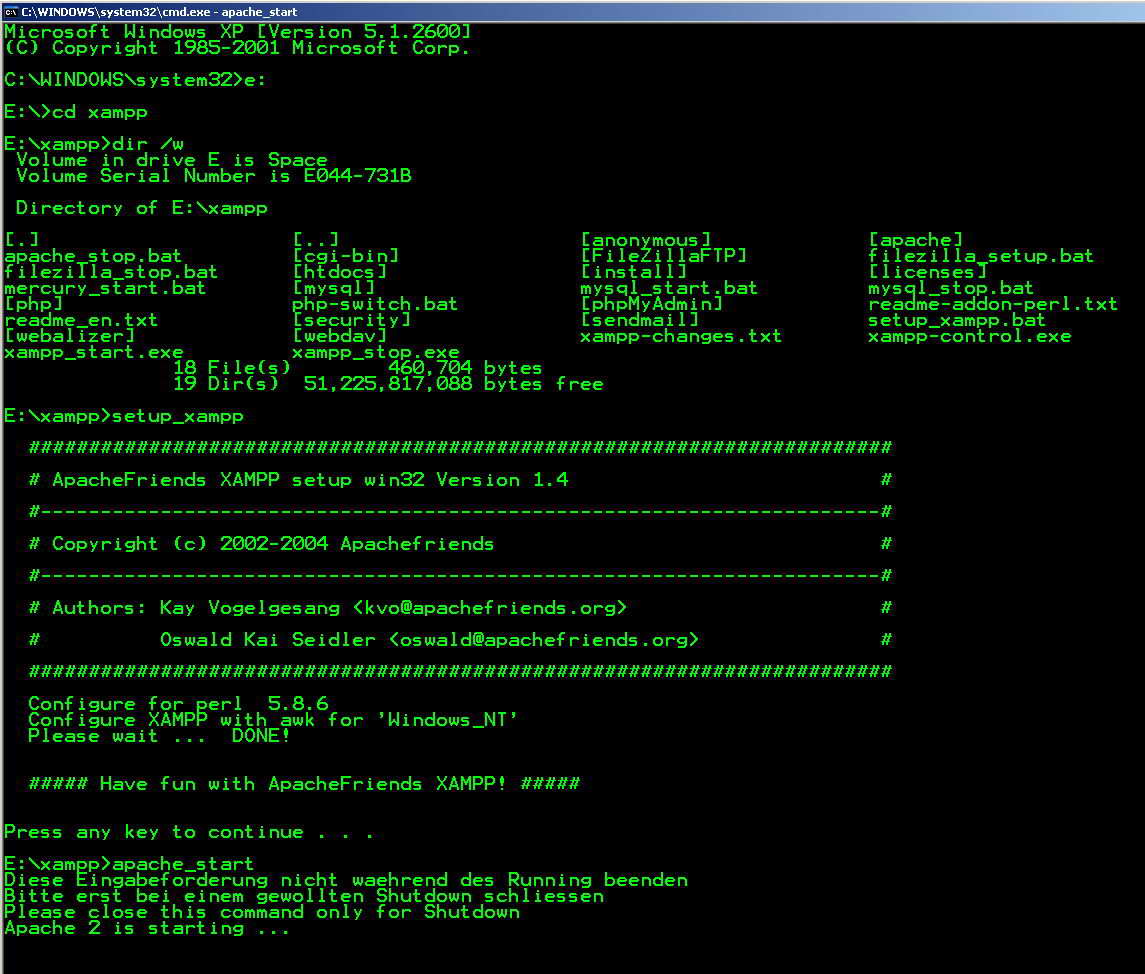The image size is (1145, 974).
Task: Click xampp_stop.exe in the directory listing
Action: tap(375, 352)
